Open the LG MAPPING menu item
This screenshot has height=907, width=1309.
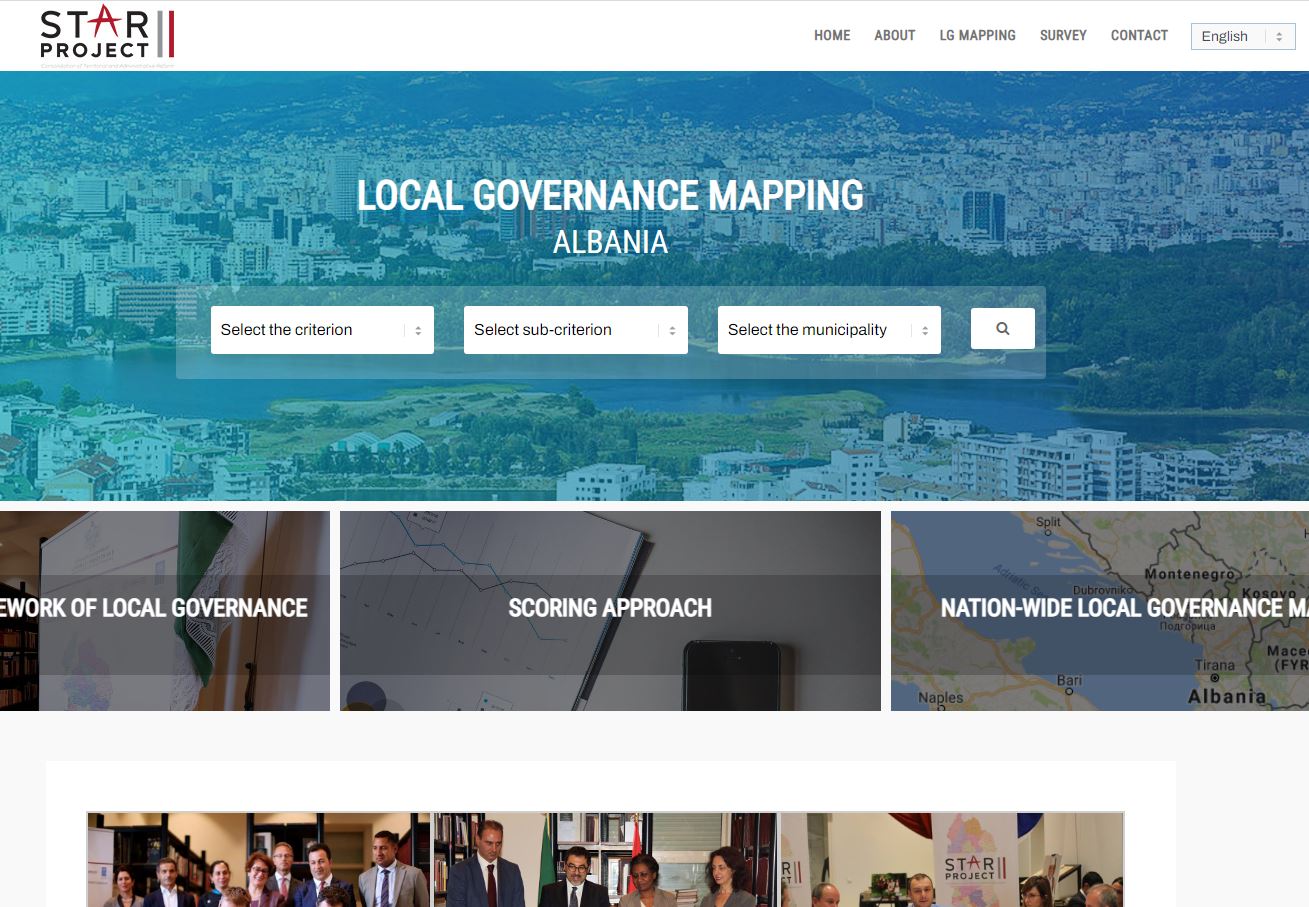[x=978, y=35]
